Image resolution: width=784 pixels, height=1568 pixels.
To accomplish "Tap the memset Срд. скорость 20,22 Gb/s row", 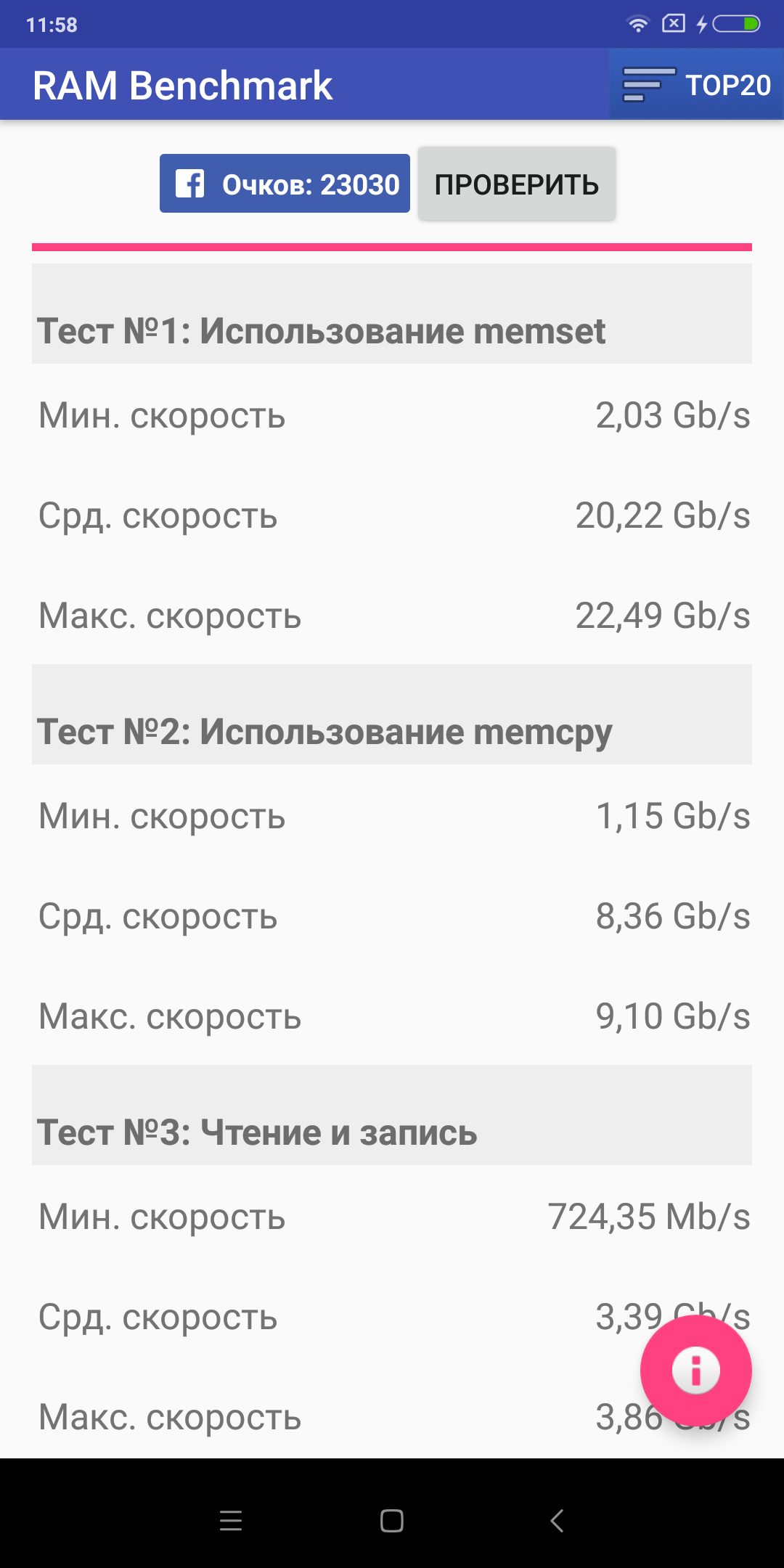I will pos(392,515).
